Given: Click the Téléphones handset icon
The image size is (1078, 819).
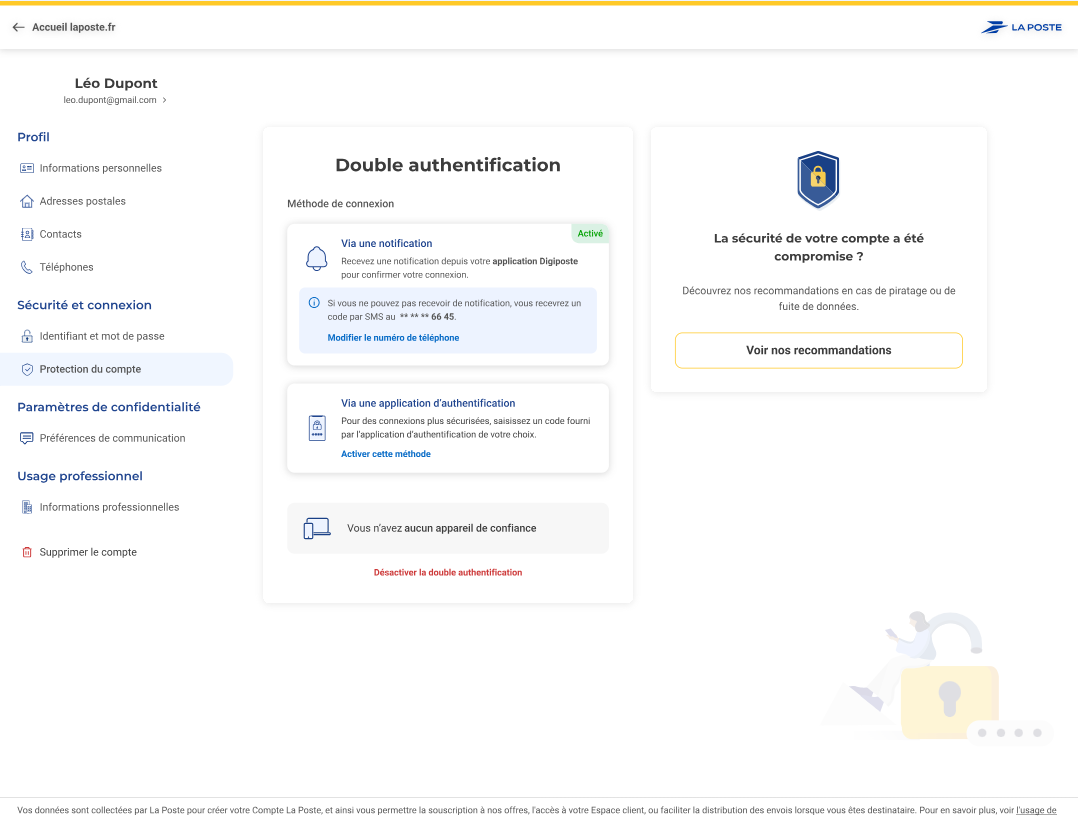Looking at the screenshot, I should (x=27, y=267).
